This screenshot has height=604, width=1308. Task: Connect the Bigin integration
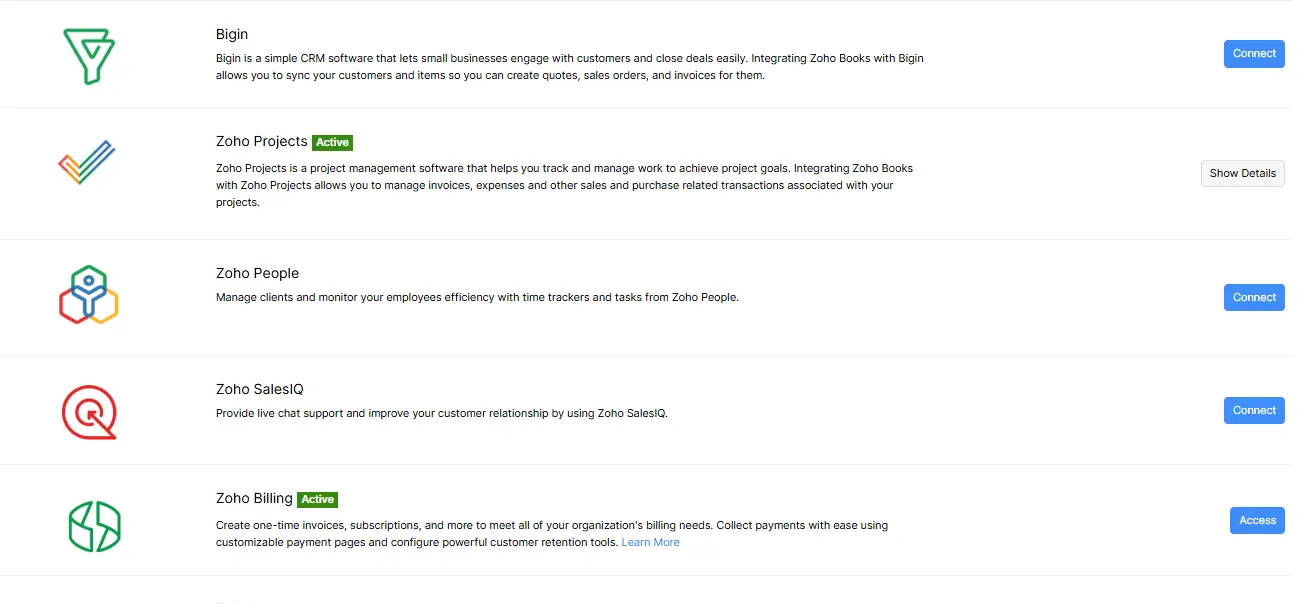(x=1253, y=54)
